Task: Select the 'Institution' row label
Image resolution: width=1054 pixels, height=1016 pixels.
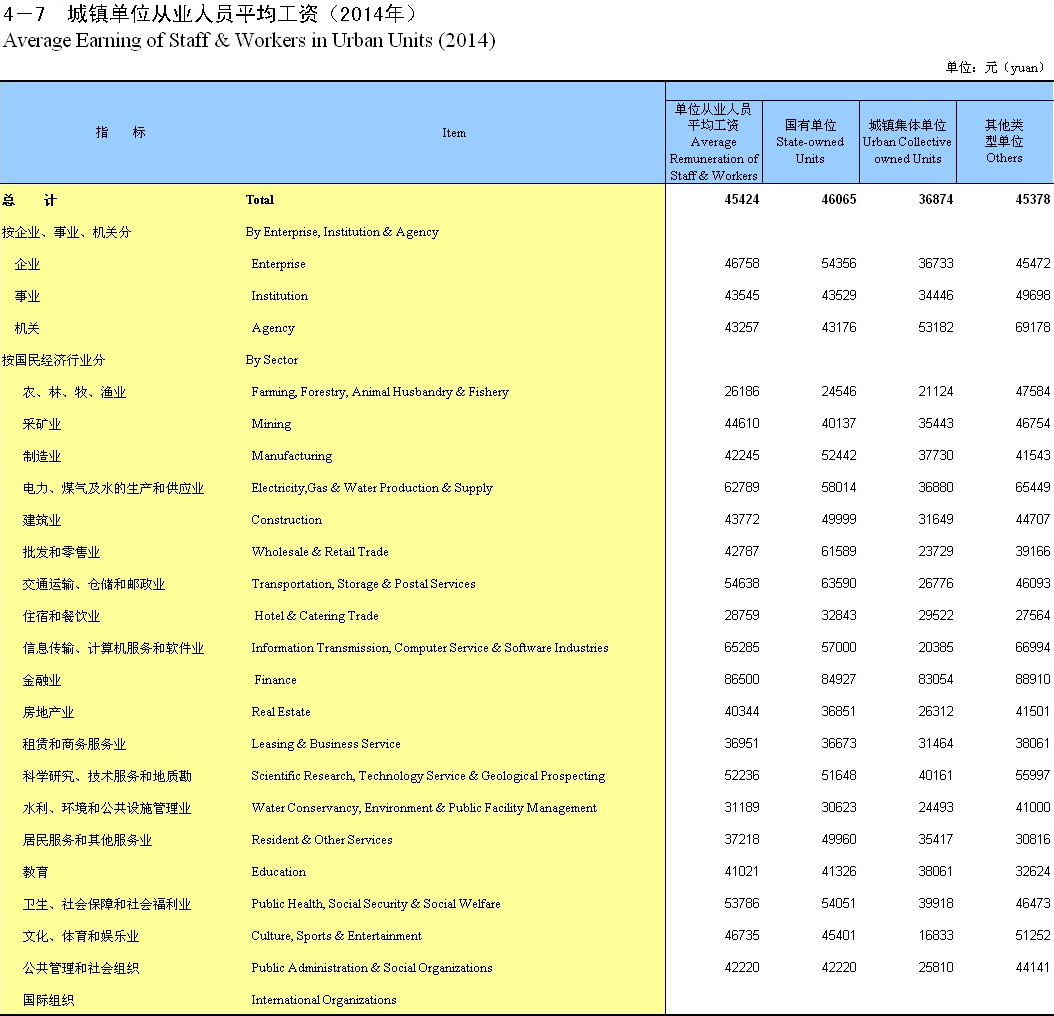Action: click(x=280, y=296)
